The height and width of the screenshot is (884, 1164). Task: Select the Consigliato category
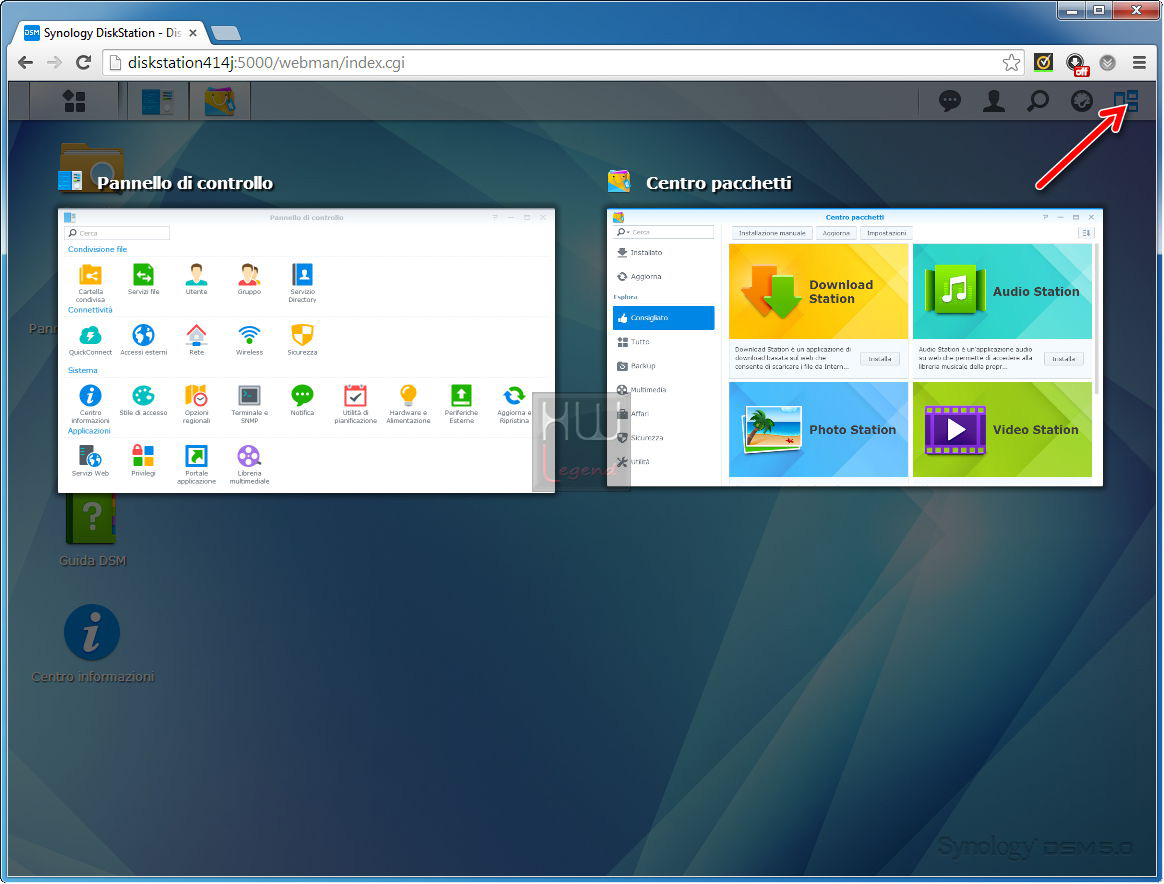[x=664, y=318]
